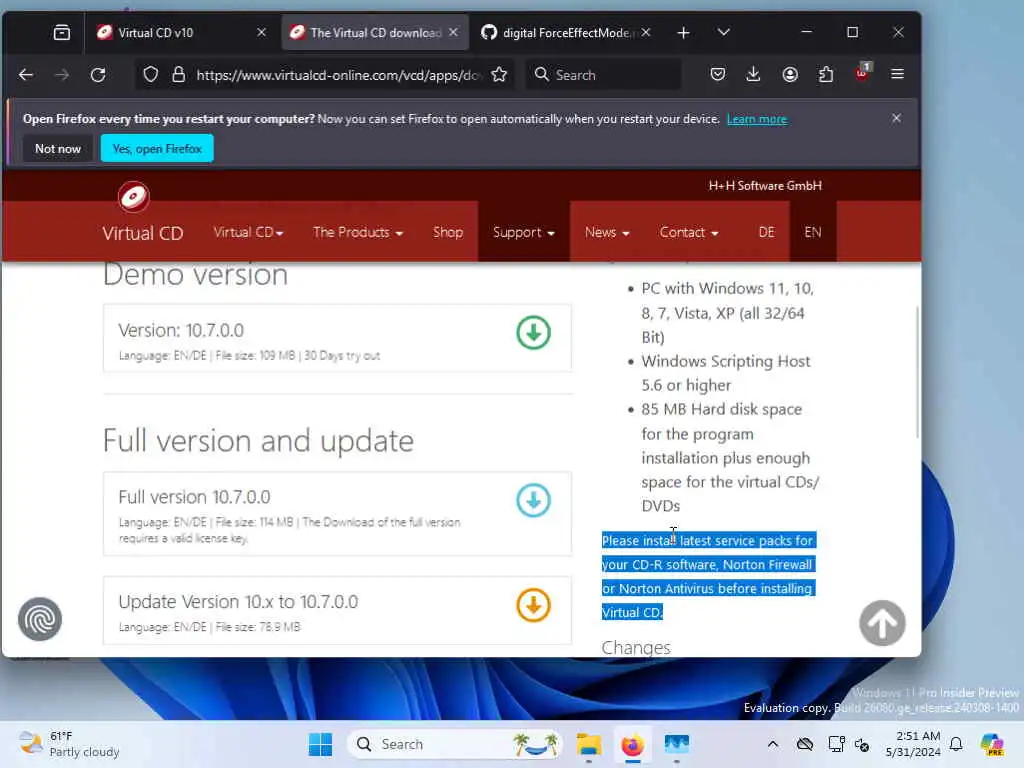Click the page vertical scrollbar

pos(917,372)
